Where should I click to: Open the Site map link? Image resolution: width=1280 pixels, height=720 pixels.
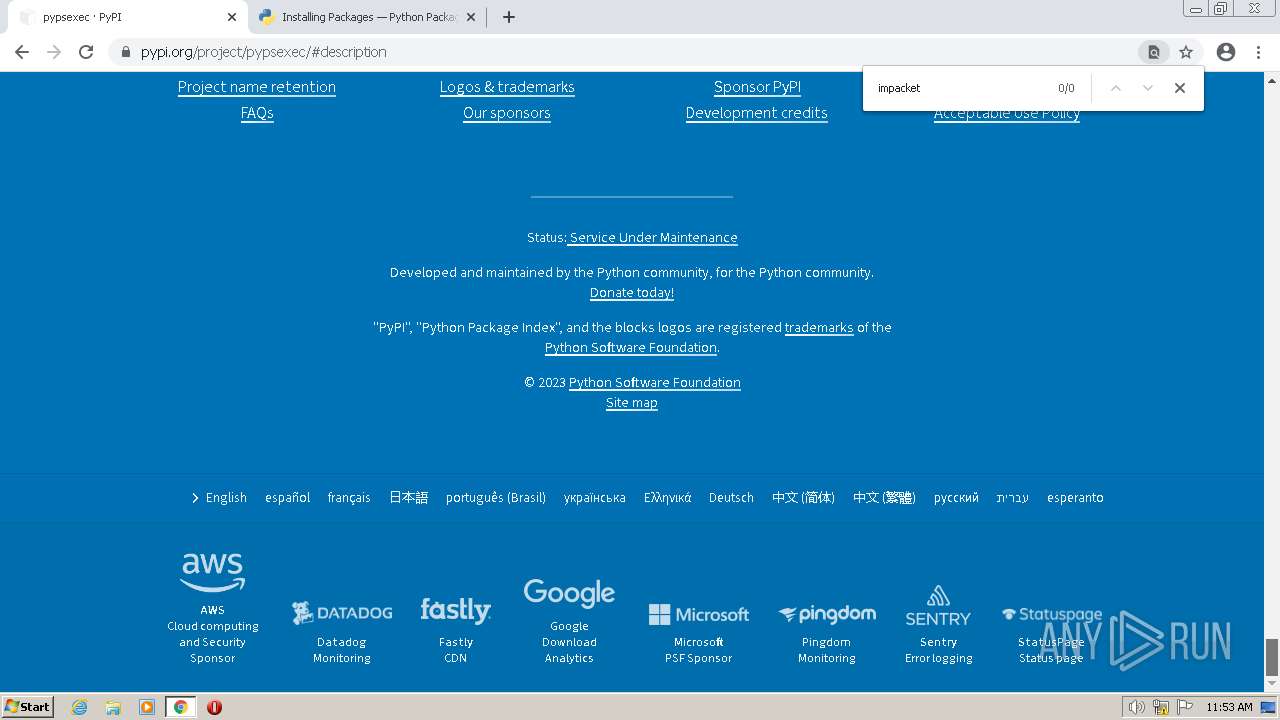tap(632, 403)
